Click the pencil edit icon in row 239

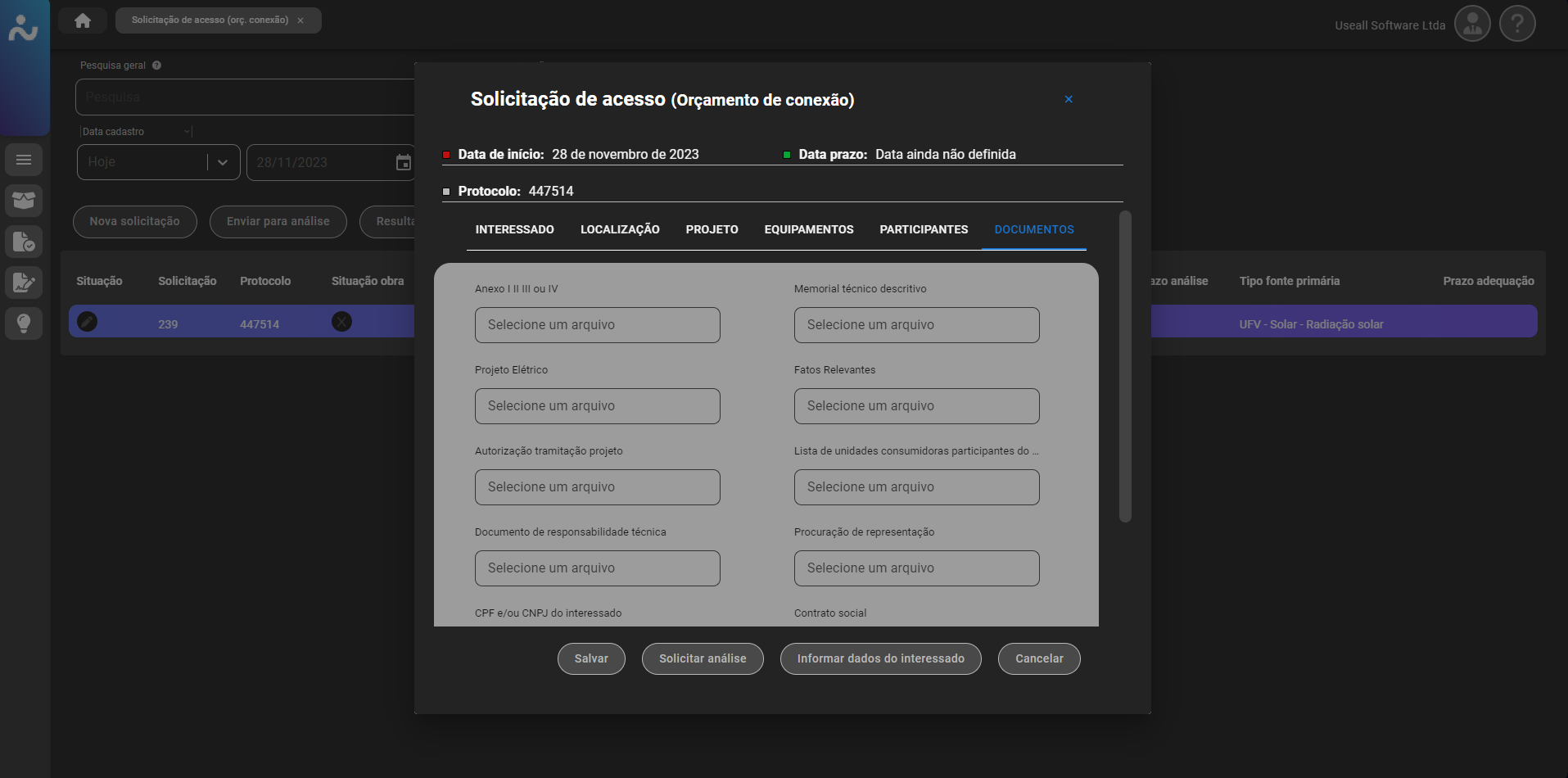88,322
